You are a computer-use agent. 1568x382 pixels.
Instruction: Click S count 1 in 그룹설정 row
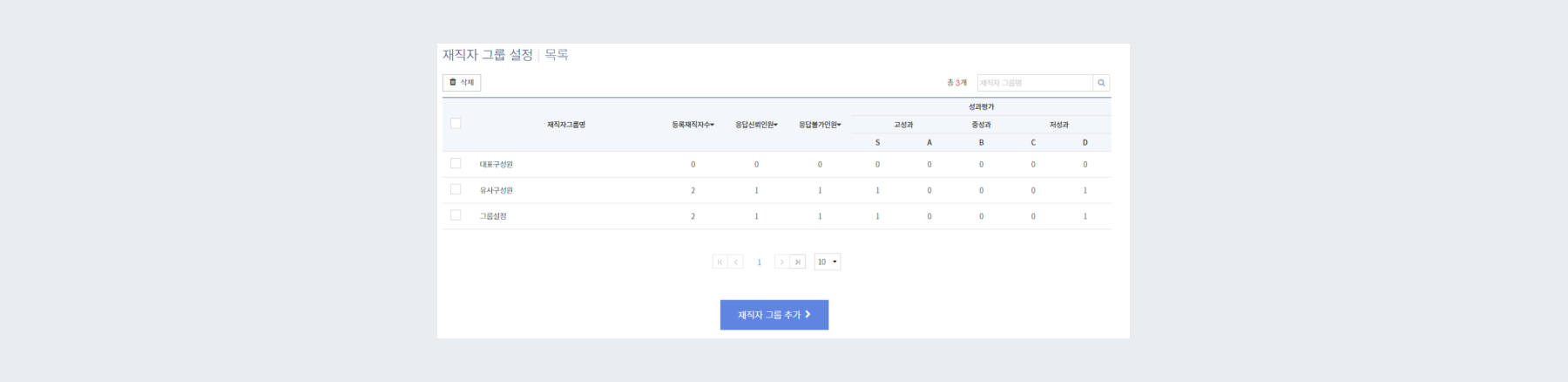click(x=877, y=216)
